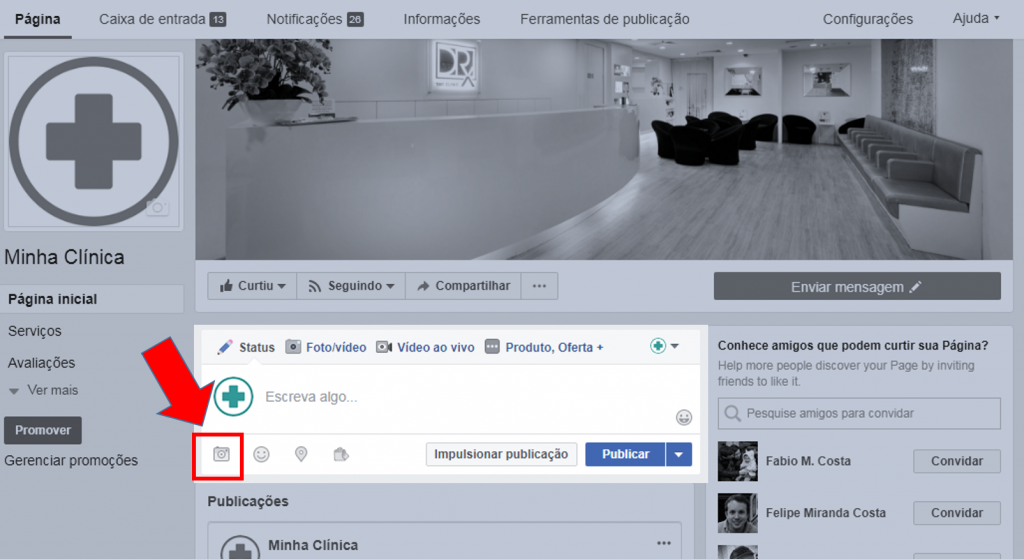Image resolution: width=1024 pixels, height=559 pixels.
Task: Open the dropdown arrow next to Publicar
Action: pyautogui.click(x=679, y=454)
